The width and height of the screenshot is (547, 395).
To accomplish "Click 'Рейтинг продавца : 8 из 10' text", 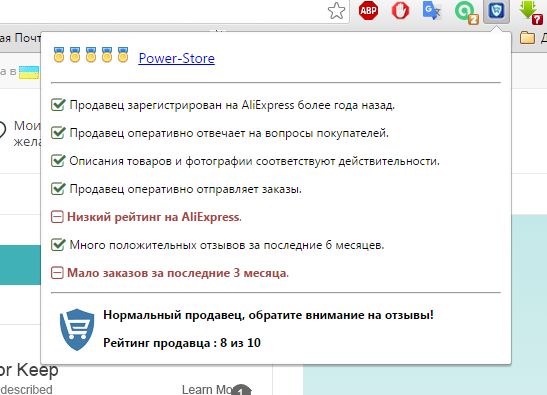I will pyautogui.click(x=182, y=343).
